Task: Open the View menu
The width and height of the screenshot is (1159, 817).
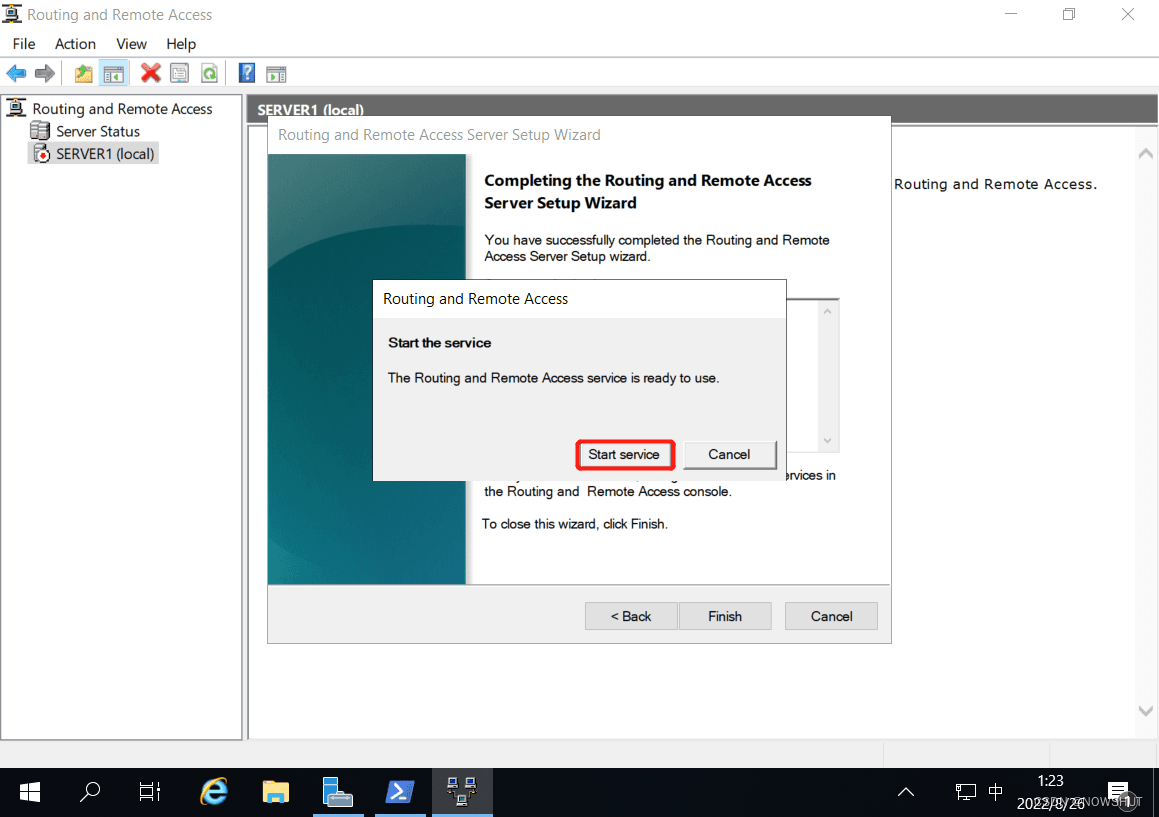Action: (x=132, y=44)
